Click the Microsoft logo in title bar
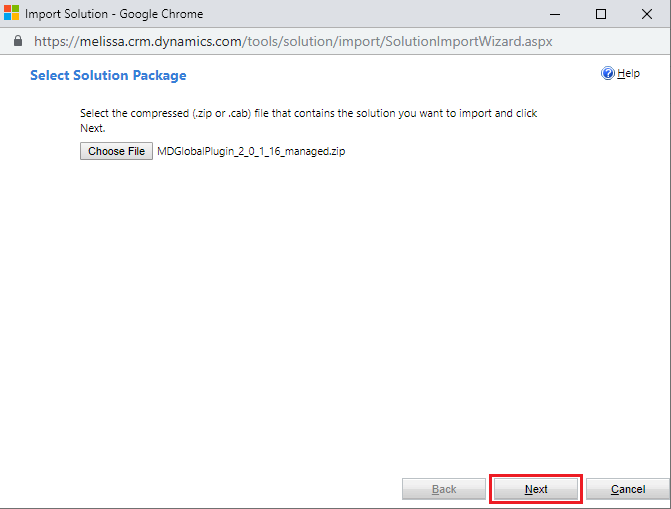 (x=12, y=14)
